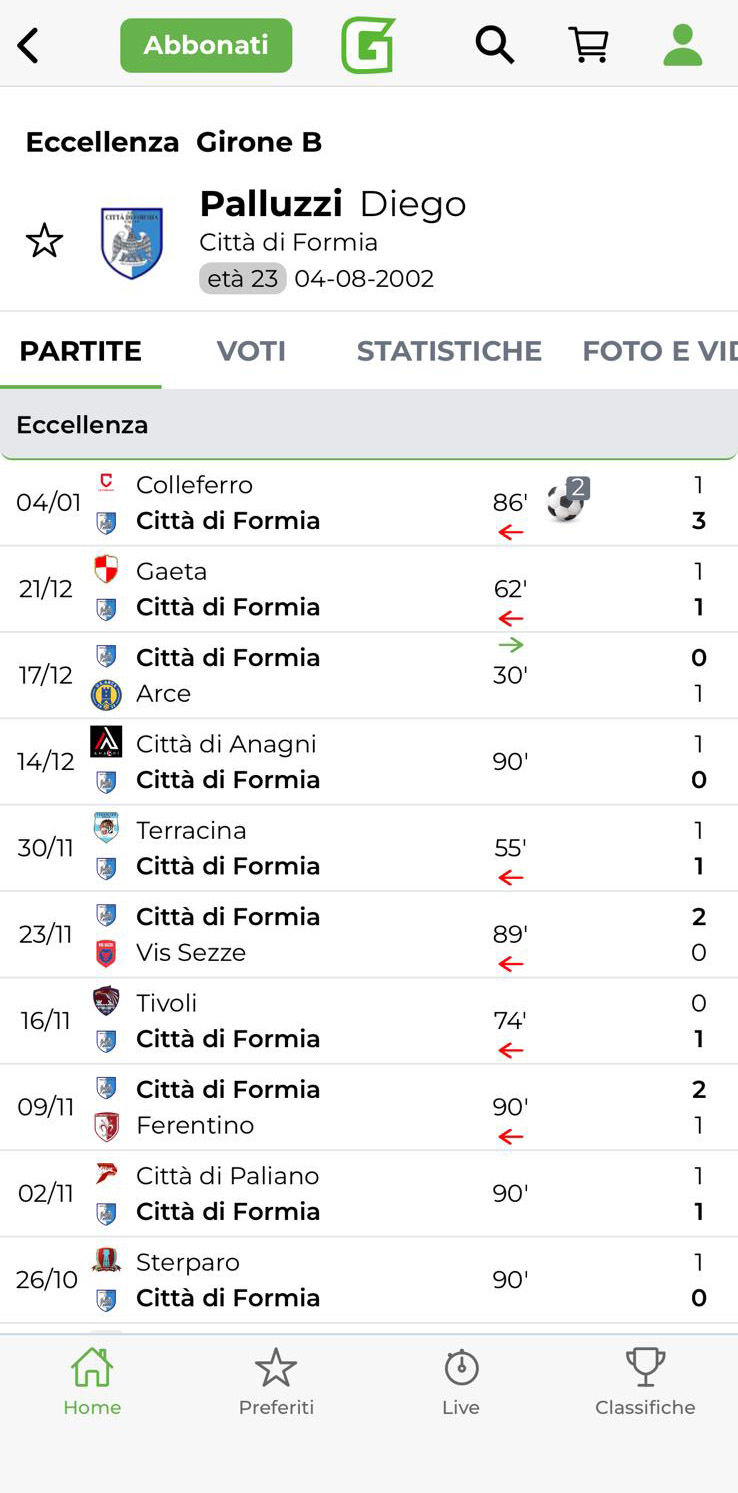
Task: Go to the Home tab
Action: point(92,1381)
